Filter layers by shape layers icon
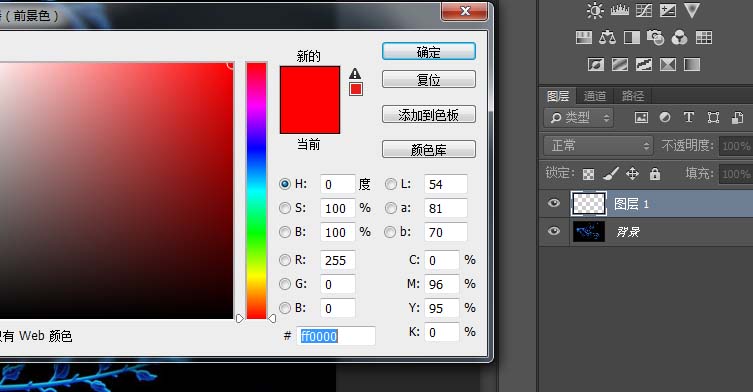The image size is (753, 392). coord(713,118)
